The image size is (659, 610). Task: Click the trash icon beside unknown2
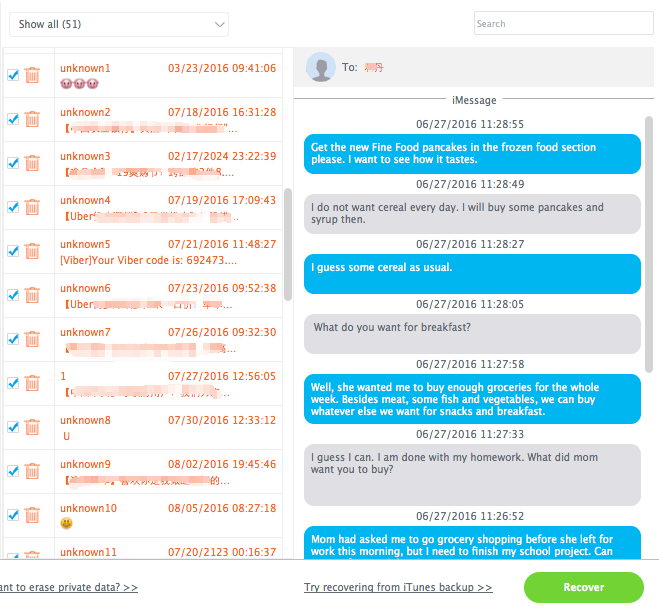click(32, 119)
